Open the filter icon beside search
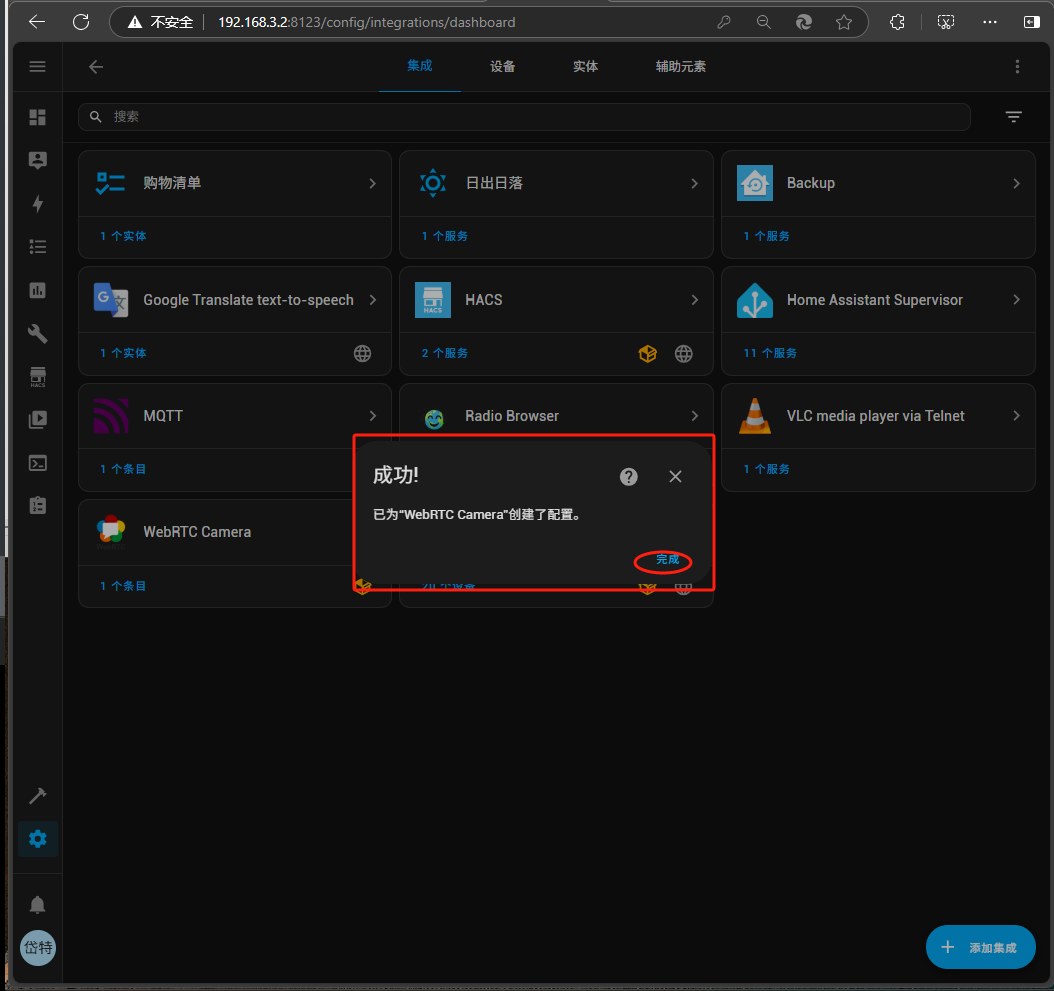 coord(1013,117)
